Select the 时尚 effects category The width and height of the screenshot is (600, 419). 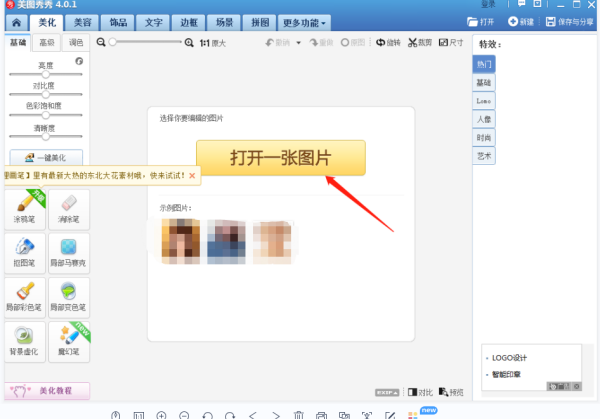(484, 137)
